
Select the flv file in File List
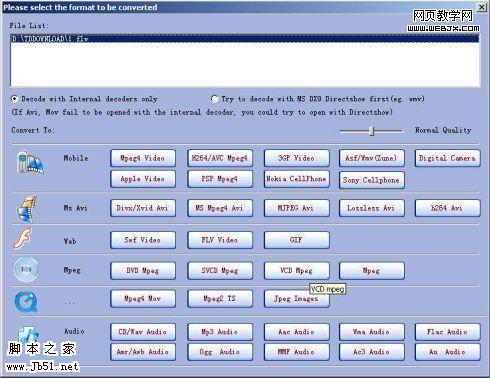(x=245, y=38)
